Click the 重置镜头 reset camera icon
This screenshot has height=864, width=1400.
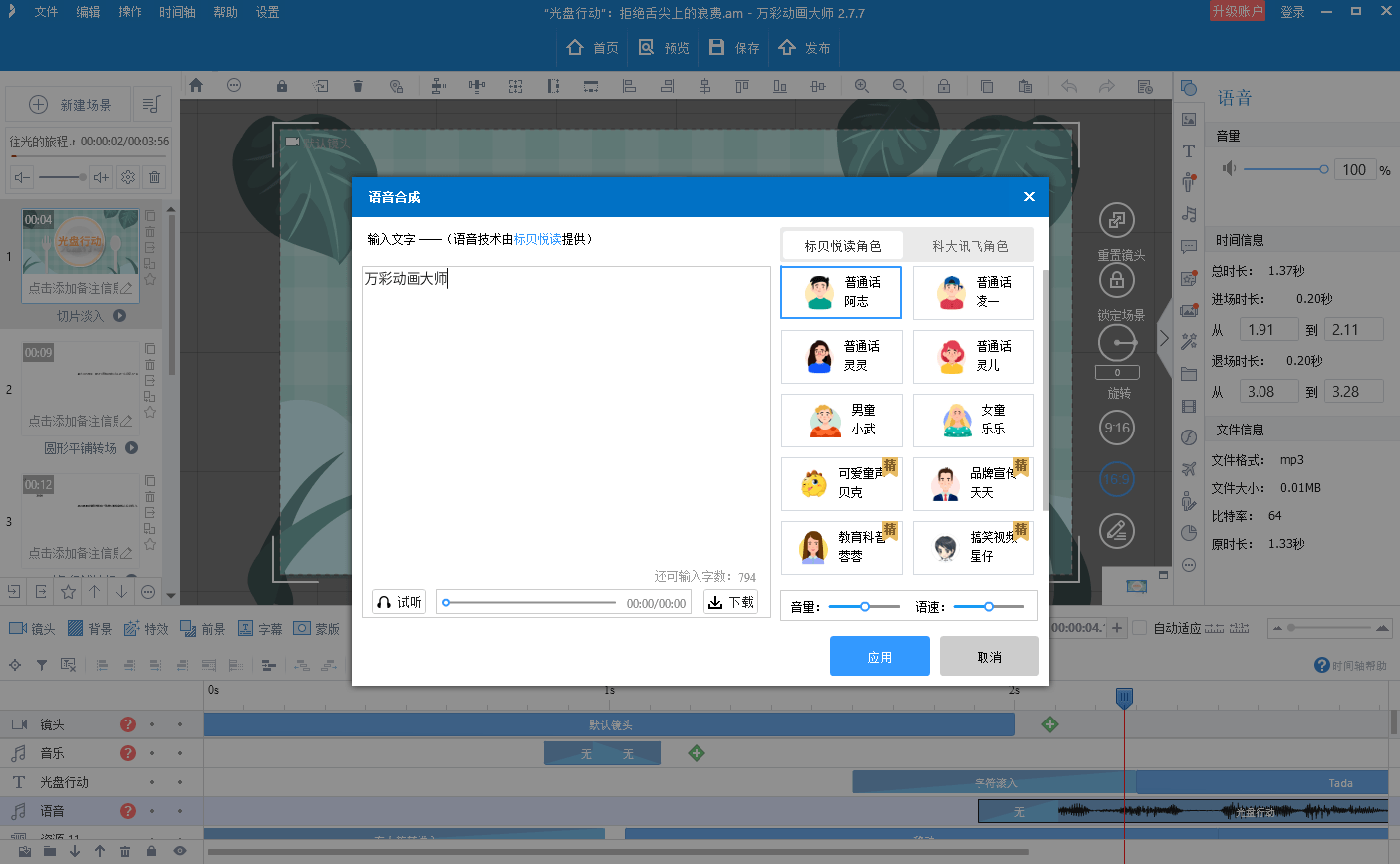click(x=1117, y=221)
